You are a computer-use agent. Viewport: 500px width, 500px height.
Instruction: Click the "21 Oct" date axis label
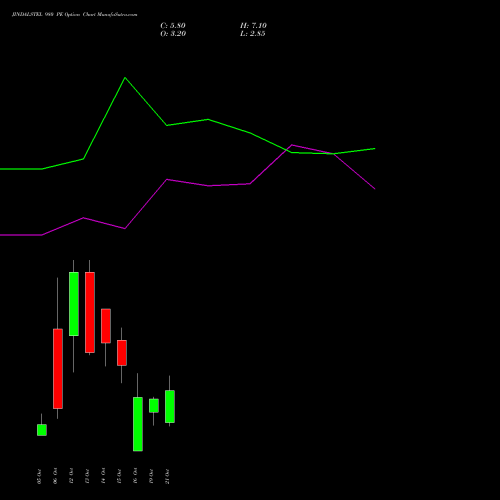click(167, 476)
